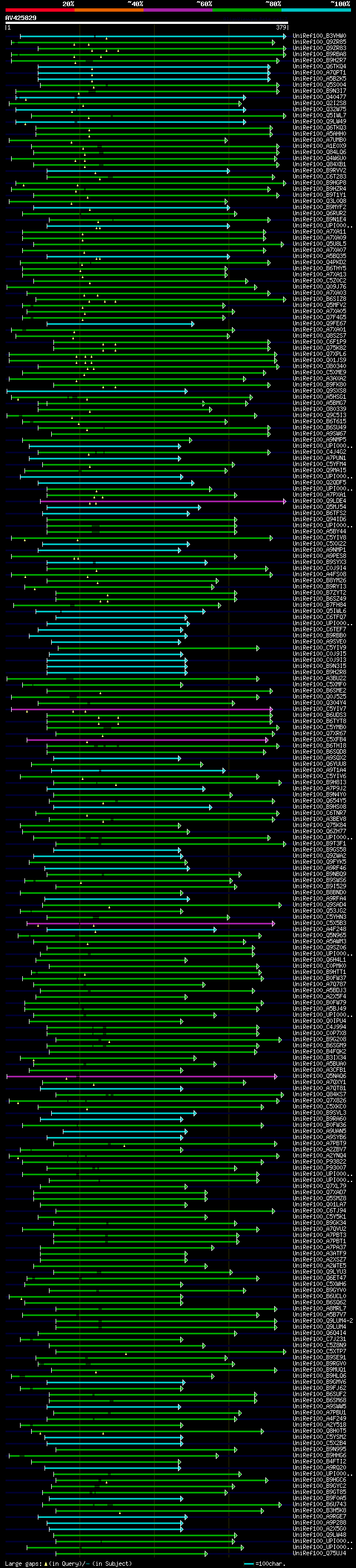Follow the UniRef100_Q9LW49 link
This screenshot has width=356, height=1568.
pos(319,122)
